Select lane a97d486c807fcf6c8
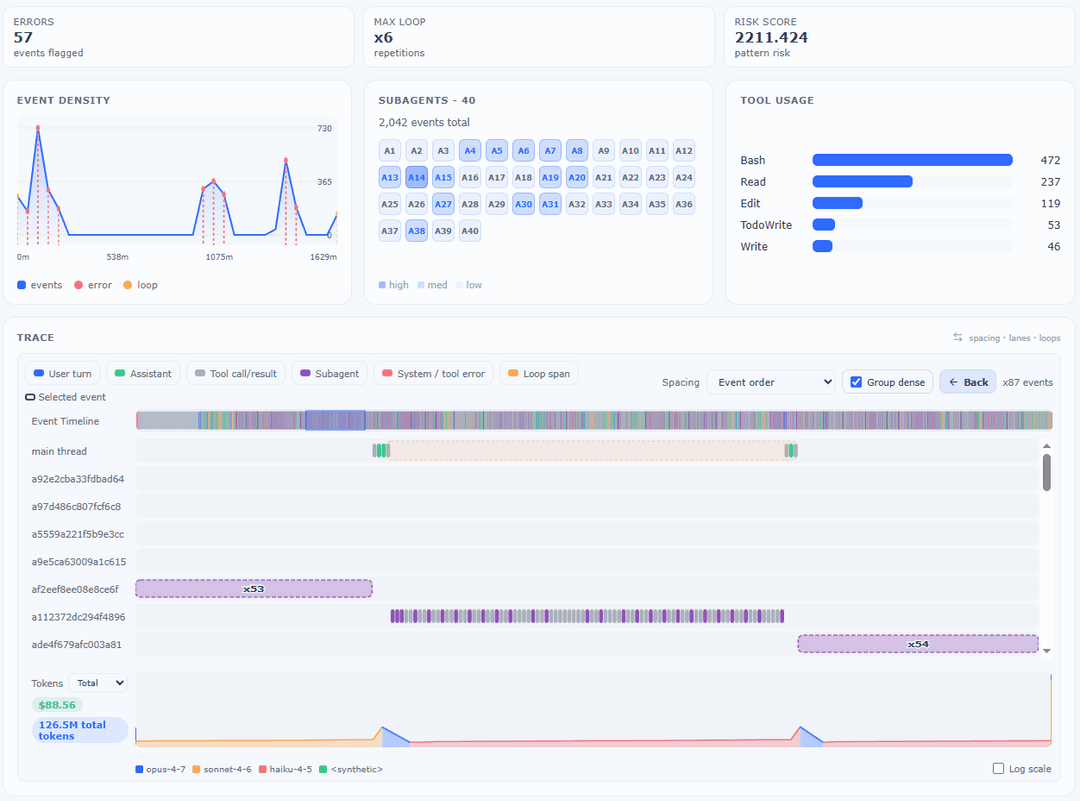The height and width of the screenshot is (801, 1080). point(76,506)
